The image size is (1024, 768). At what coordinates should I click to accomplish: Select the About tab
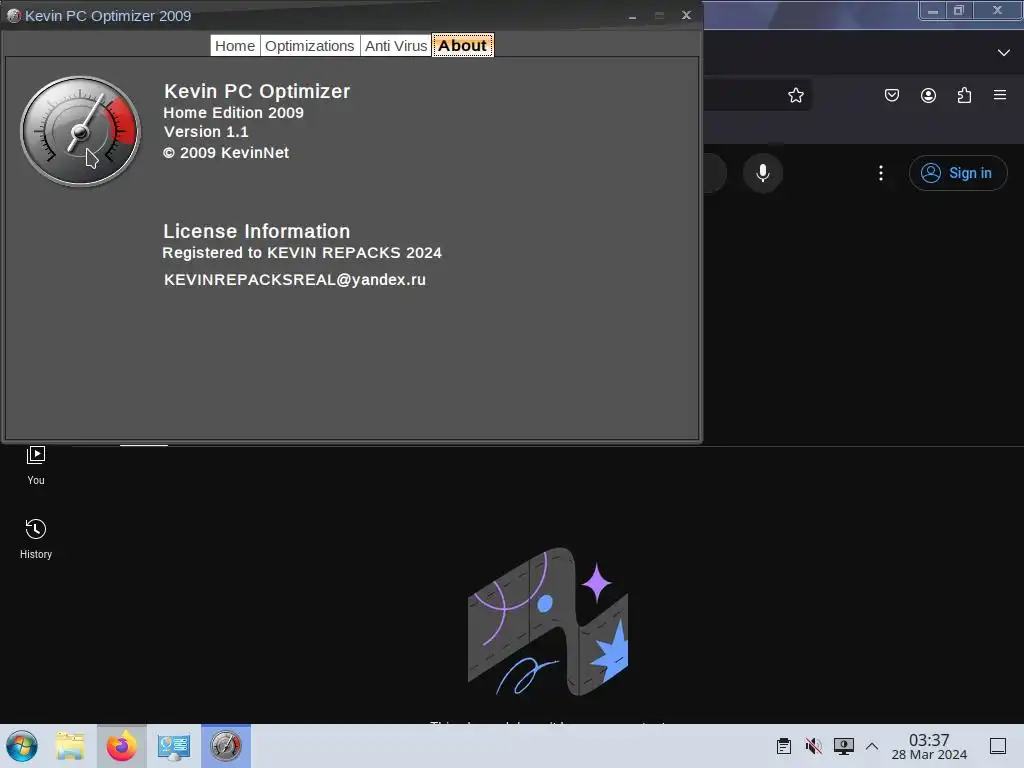click(462, 46)
